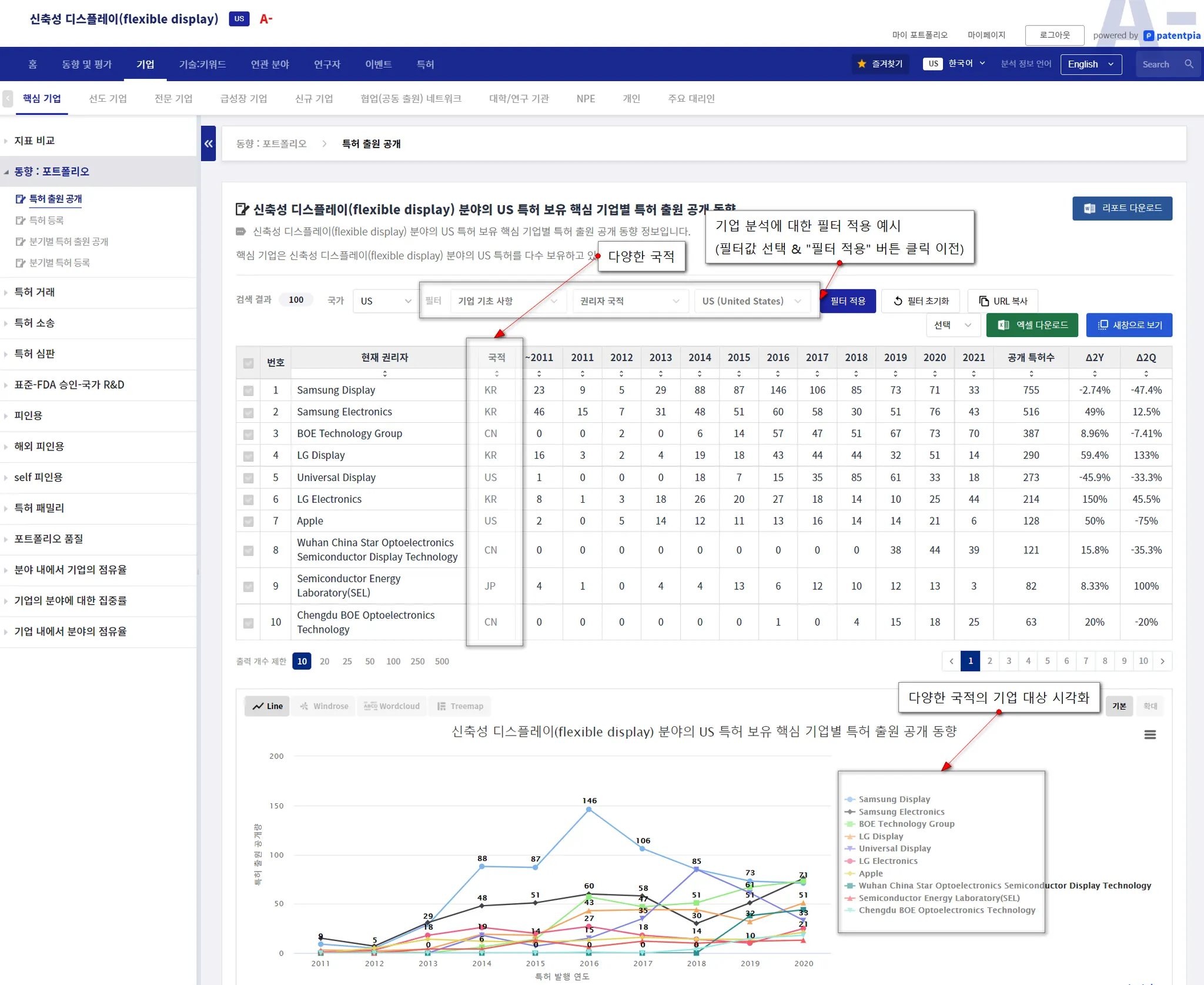Click the 필터 적용 button
The height and width of the screenshot is (985, 1204).
pyautogui.click(x=848, y=301)
